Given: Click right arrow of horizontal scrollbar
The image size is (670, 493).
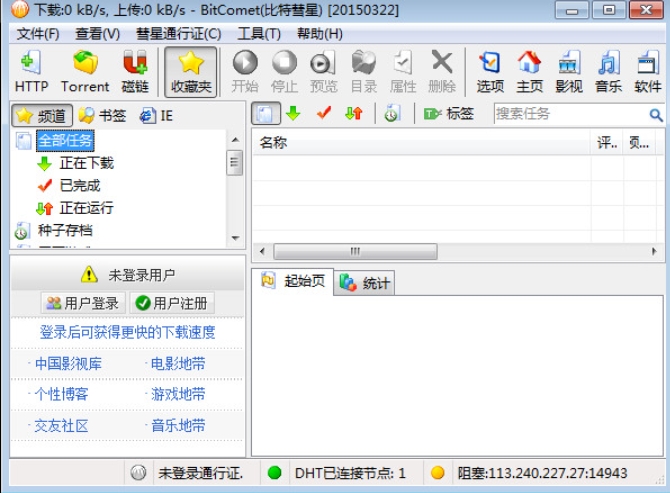Looking at the screenshot, I should click(654, 251).
